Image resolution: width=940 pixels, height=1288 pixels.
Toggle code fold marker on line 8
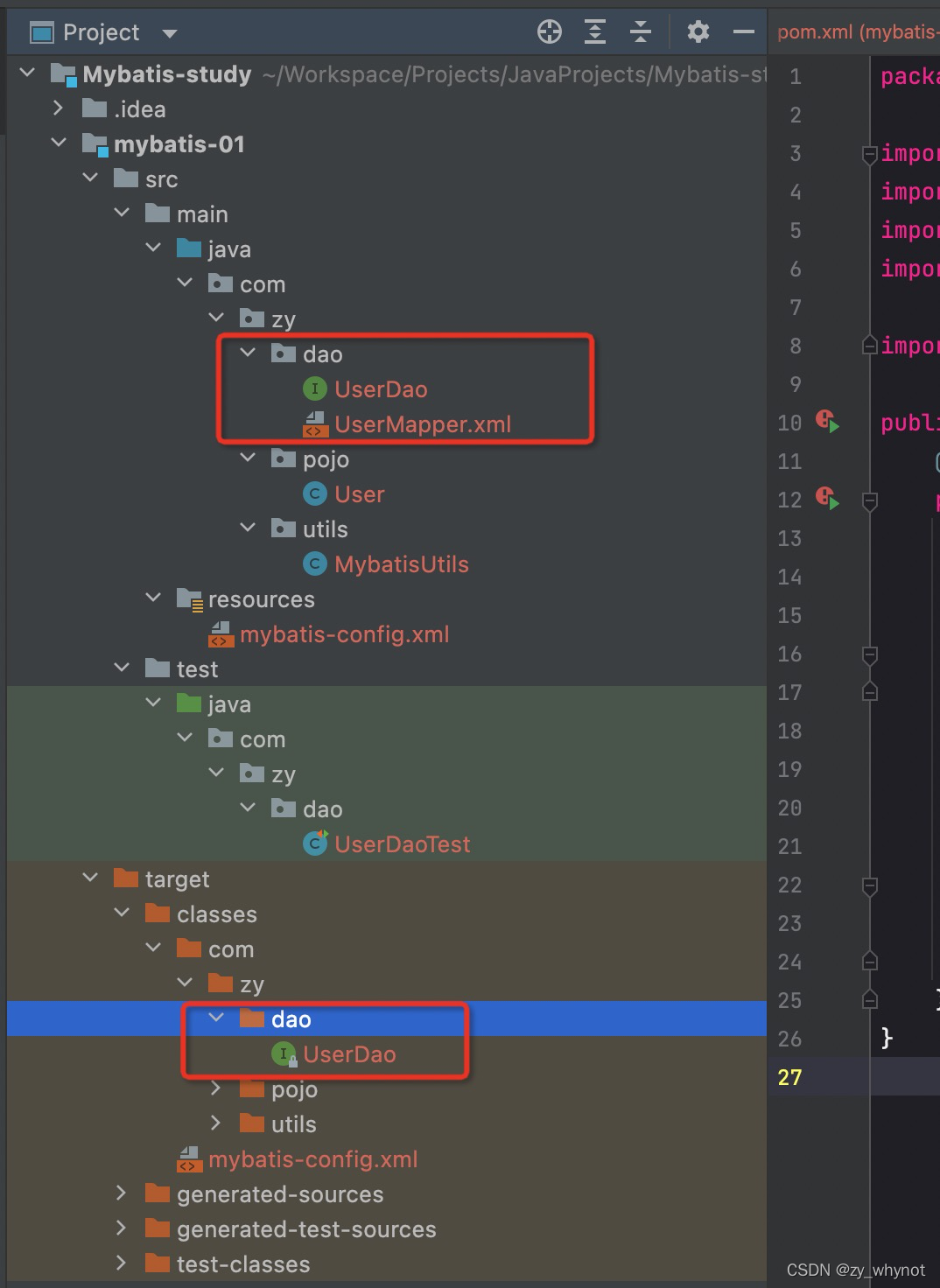(870, 346)
